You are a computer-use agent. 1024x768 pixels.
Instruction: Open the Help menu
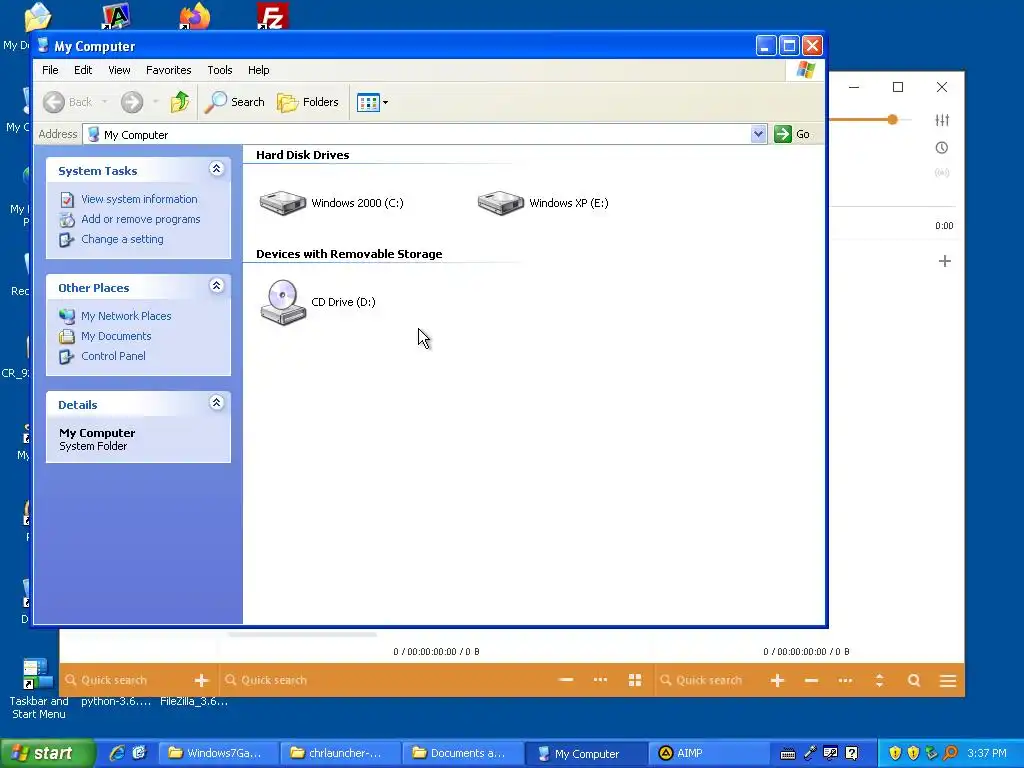pyautogui.click(x=259, y=70)
